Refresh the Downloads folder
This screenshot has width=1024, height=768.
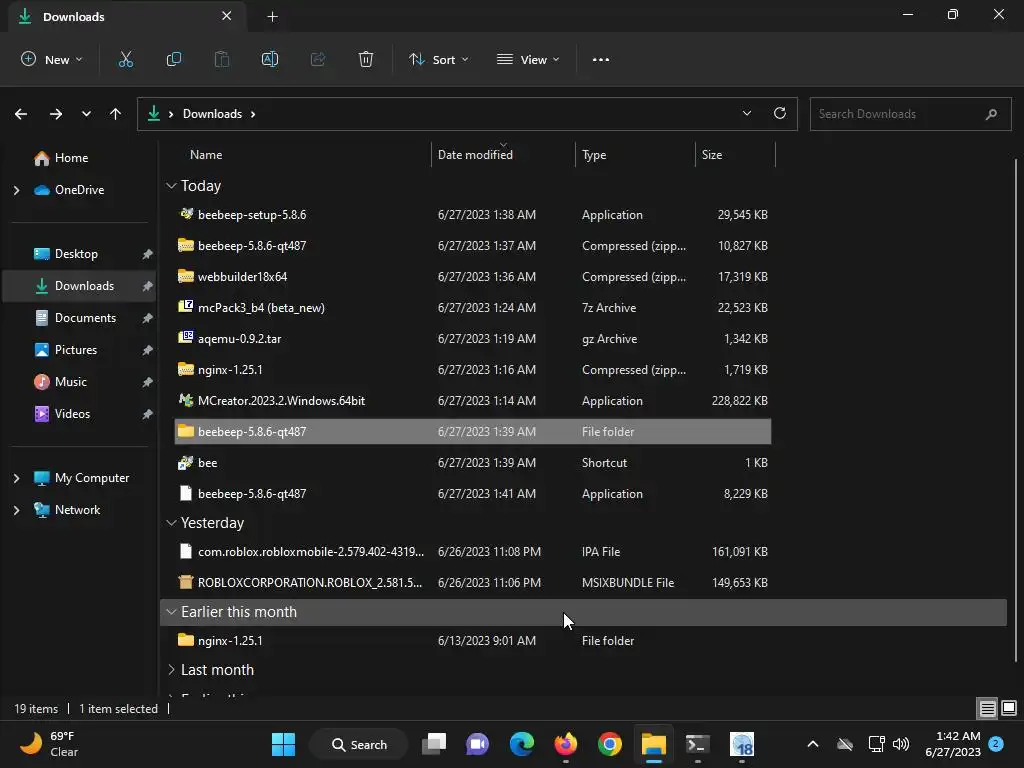(x=780, y=114)
